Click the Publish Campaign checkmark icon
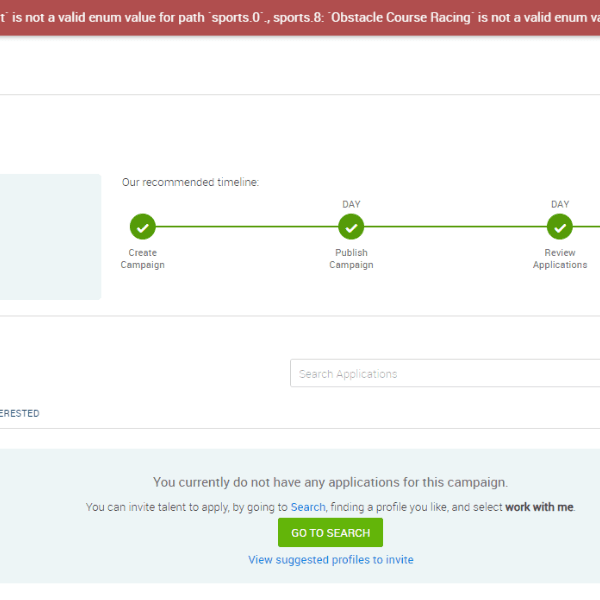This screenshot has width=600, height=600. tap(351, 227)
